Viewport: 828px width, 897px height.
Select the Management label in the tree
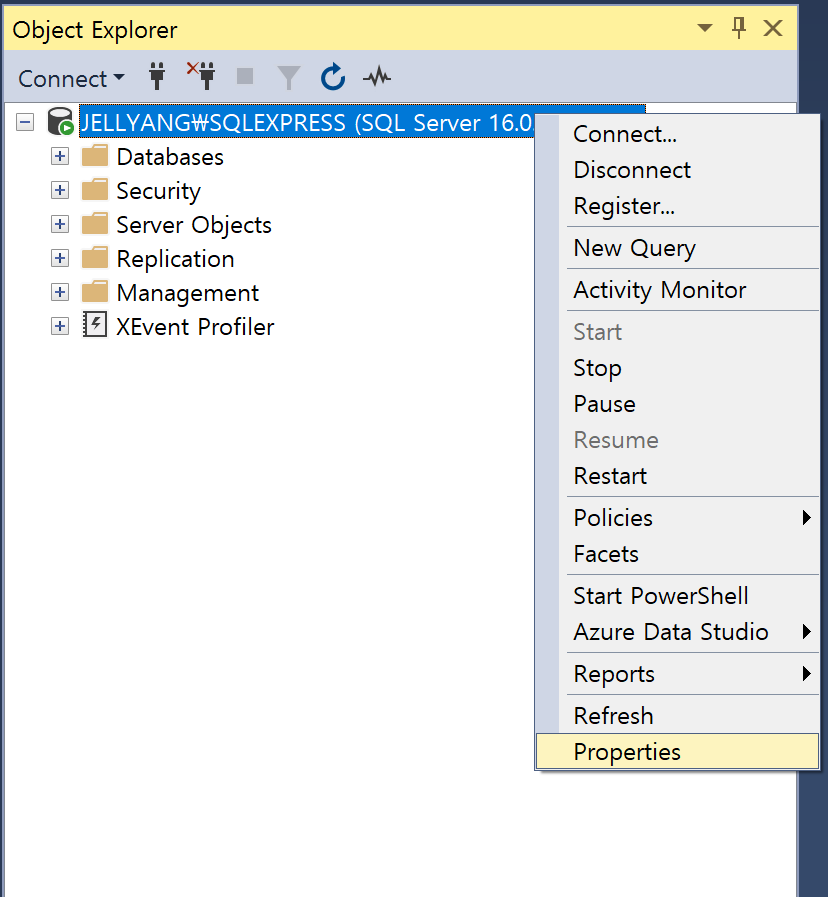click(x=188, y=293)
